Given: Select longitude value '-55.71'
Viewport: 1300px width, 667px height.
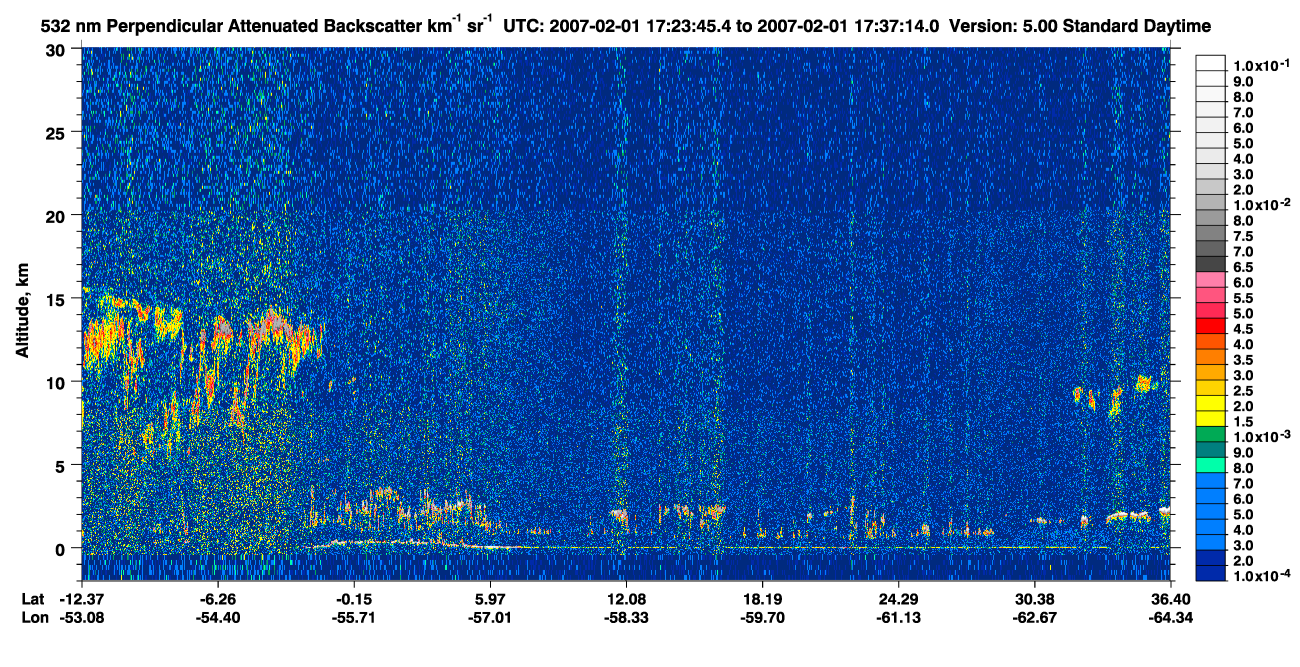Looking at the screenshot, I should tap(354, 618).
